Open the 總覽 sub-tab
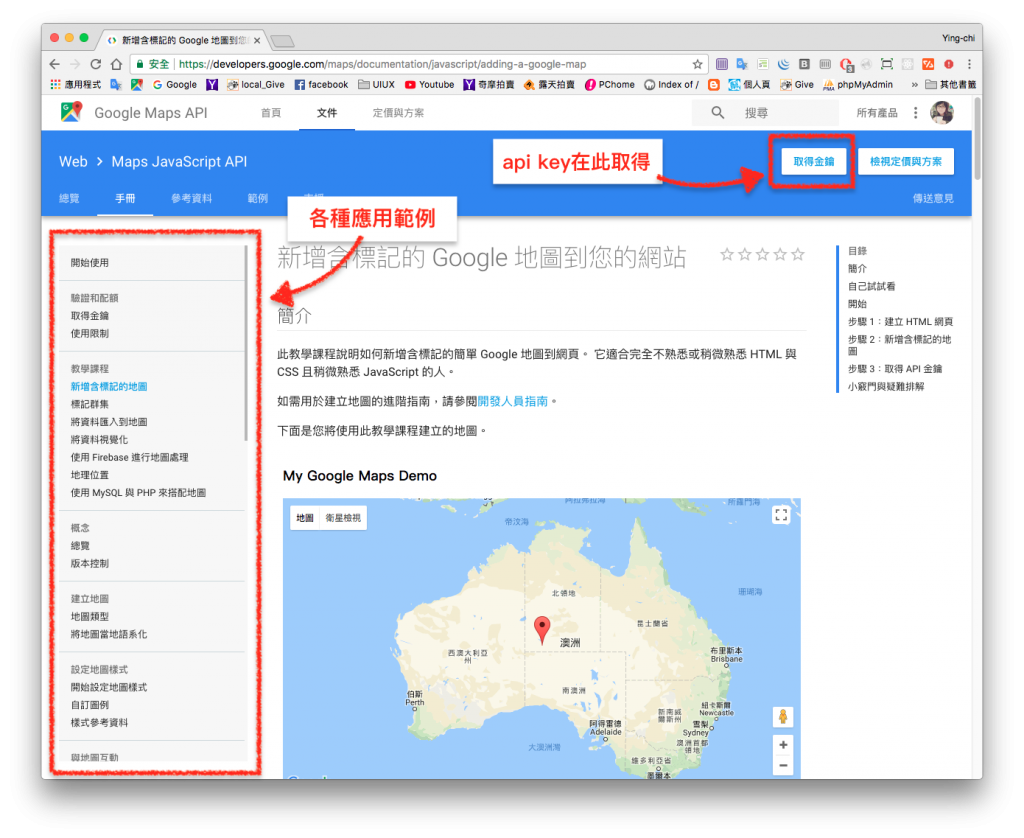Screen dimensions: 1024x838 click(x=69, y=198)
